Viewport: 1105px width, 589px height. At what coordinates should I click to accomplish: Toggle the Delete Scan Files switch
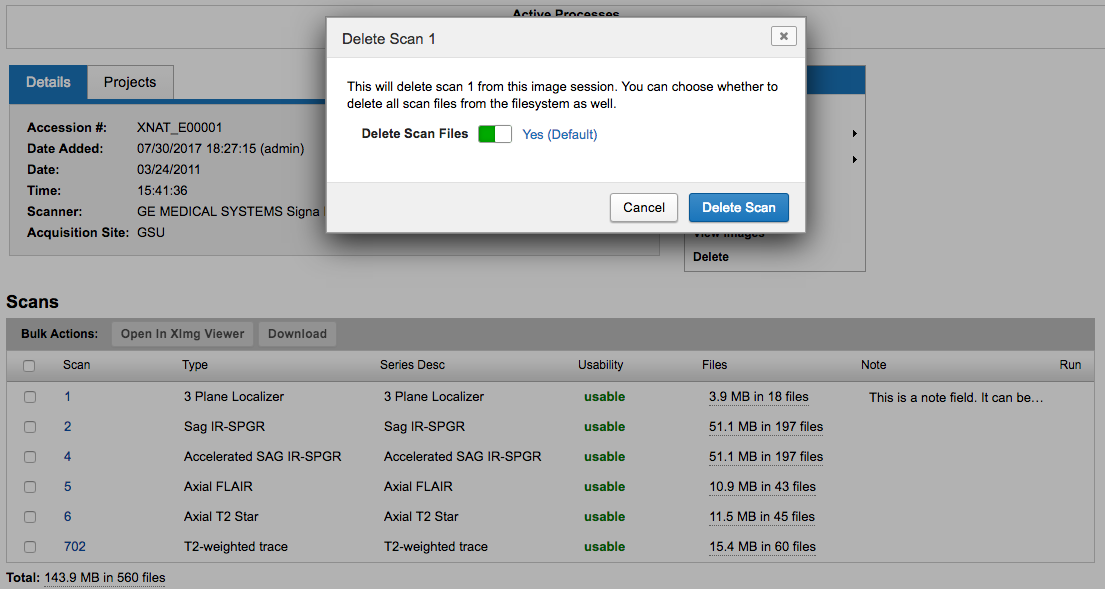click(494, 134)
